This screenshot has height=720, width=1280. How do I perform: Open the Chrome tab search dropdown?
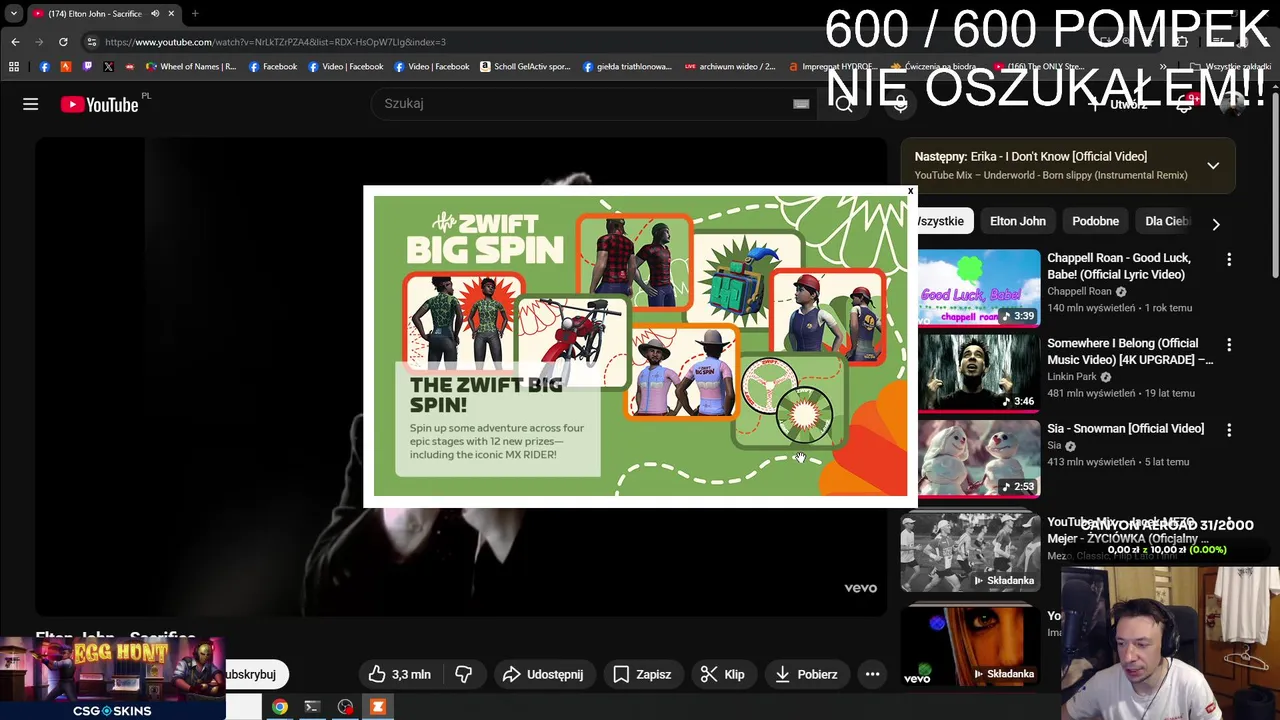14,14
